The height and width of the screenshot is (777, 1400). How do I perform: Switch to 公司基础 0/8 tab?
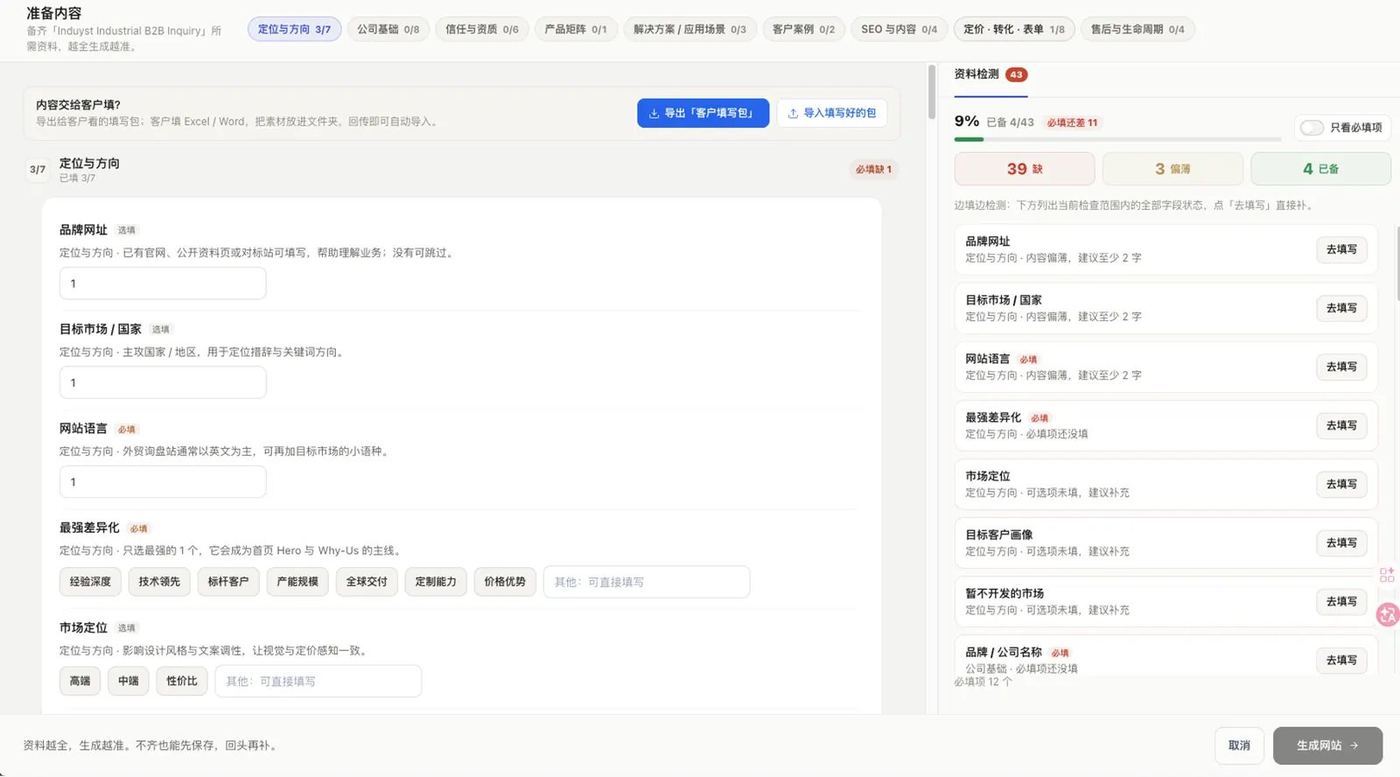[x=388, y=29]
